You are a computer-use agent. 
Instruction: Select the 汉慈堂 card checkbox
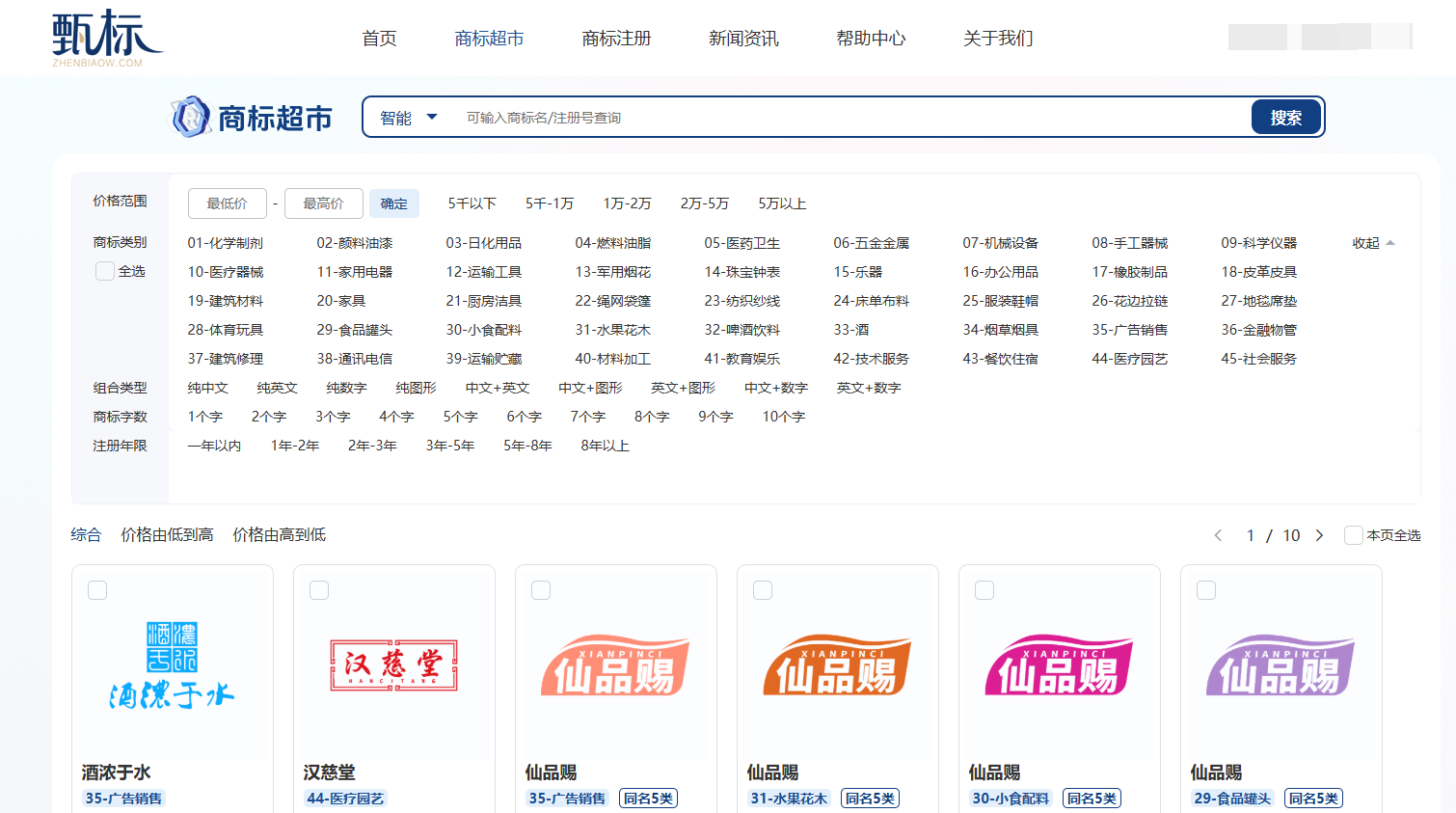[319, 590]
